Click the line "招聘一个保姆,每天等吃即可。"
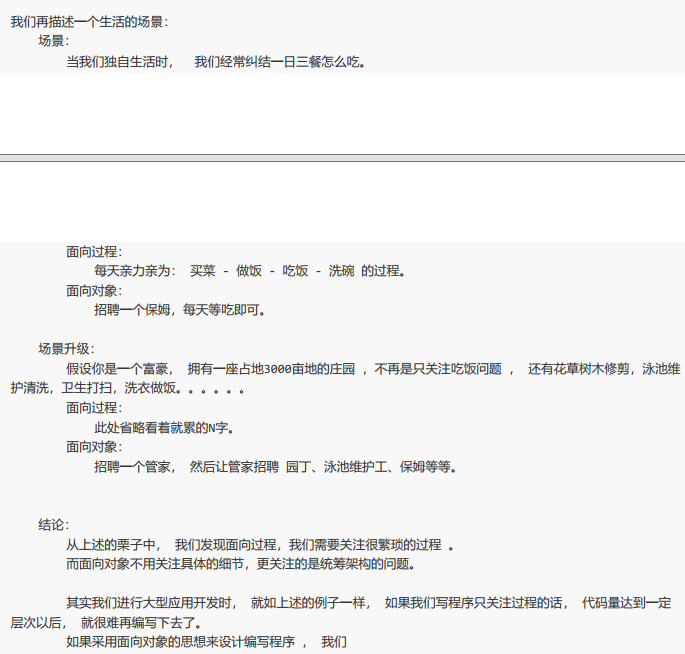 pyautogui.click(x=180, y=310)
